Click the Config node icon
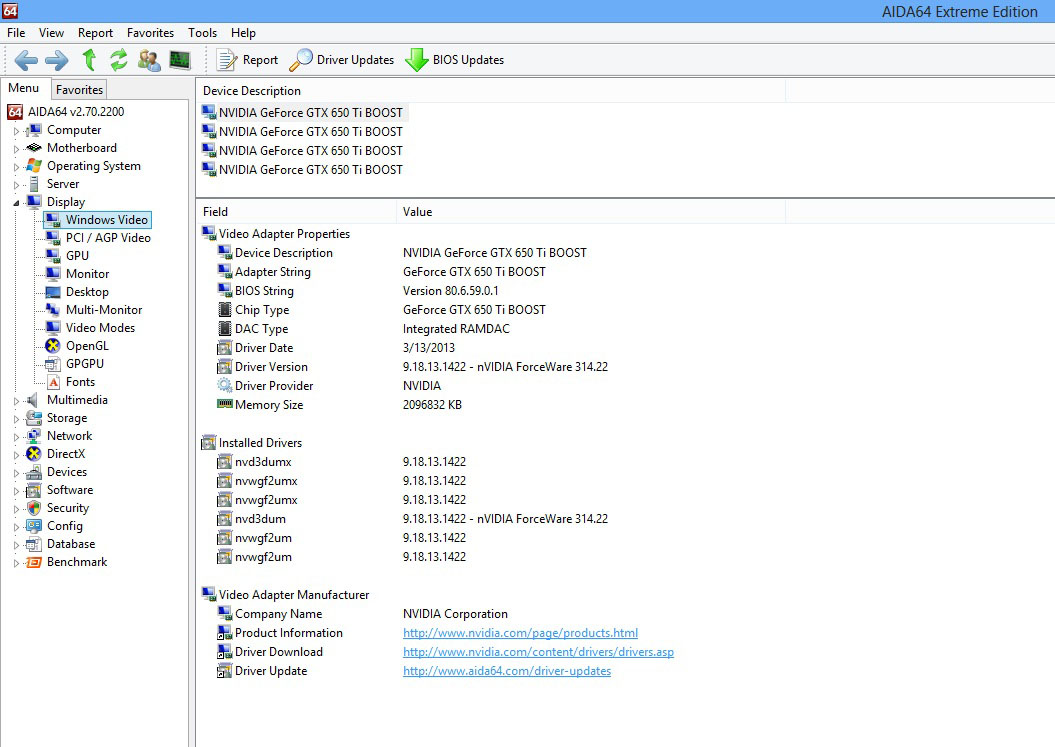Image resolution: width=1055 pixels, height=747 pixels. click(x=34, y=526)
